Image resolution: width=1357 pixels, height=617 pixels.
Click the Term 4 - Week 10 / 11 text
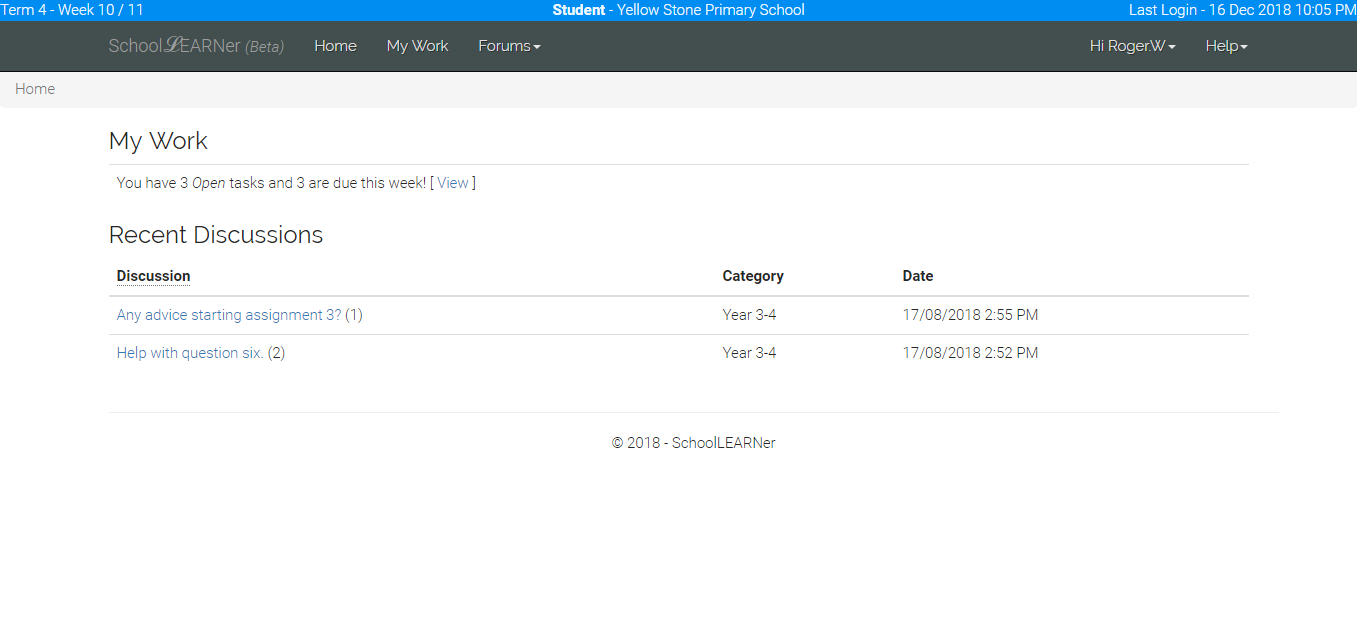[72, 10]
